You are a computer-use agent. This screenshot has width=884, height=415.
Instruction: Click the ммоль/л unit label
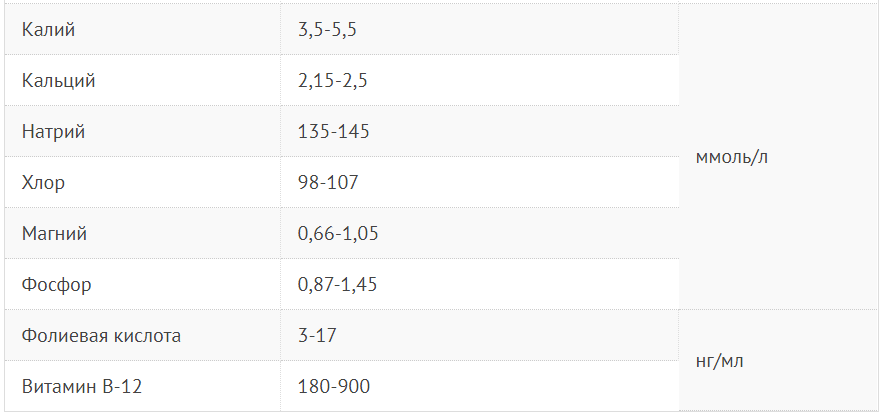(731, 157)
